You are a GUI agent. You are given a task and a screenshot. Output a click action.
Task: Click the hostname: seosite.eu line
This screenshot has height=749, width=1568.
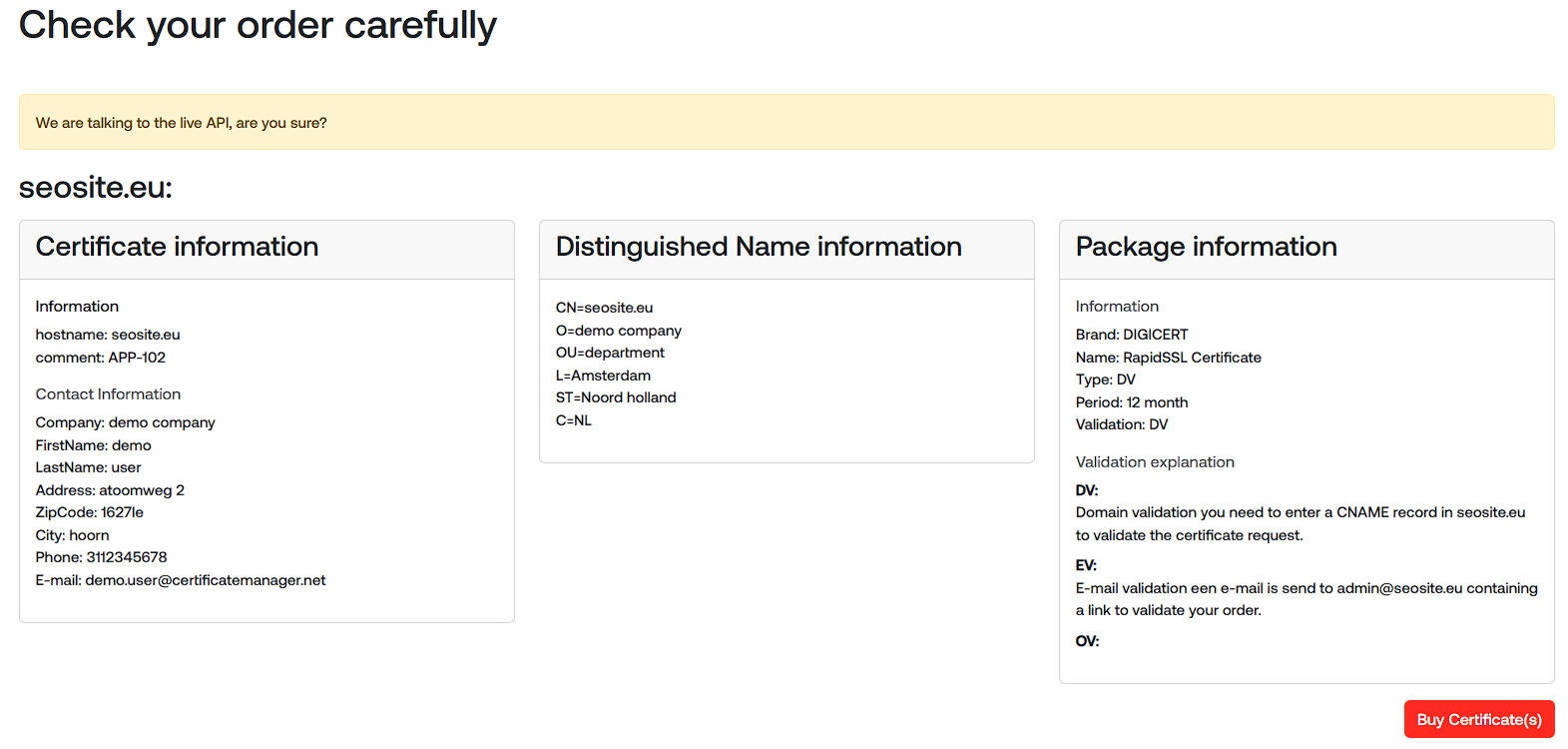click(108, 335)
